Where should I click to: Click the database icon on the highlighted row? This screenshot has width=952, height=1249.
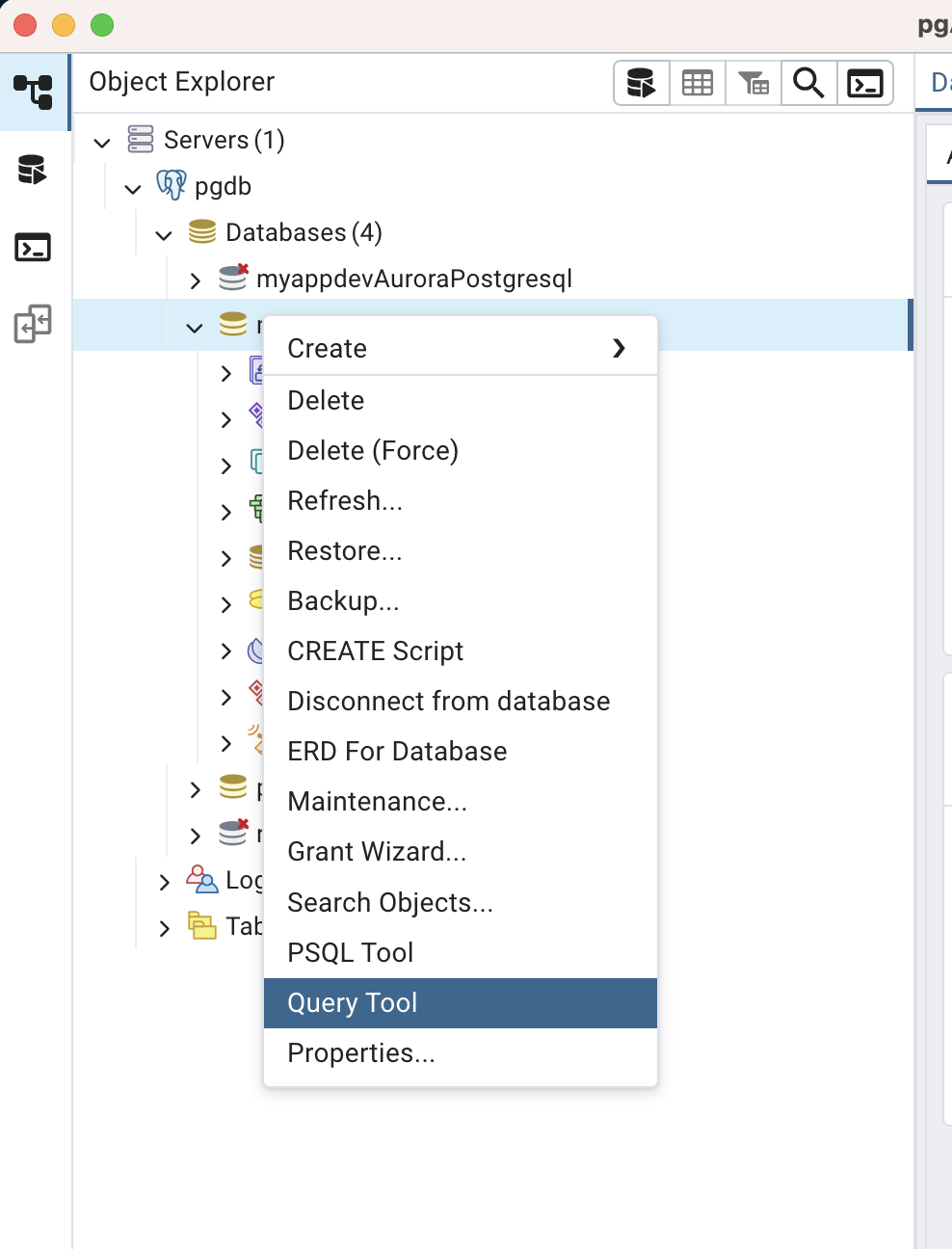[x=233, y=325]
